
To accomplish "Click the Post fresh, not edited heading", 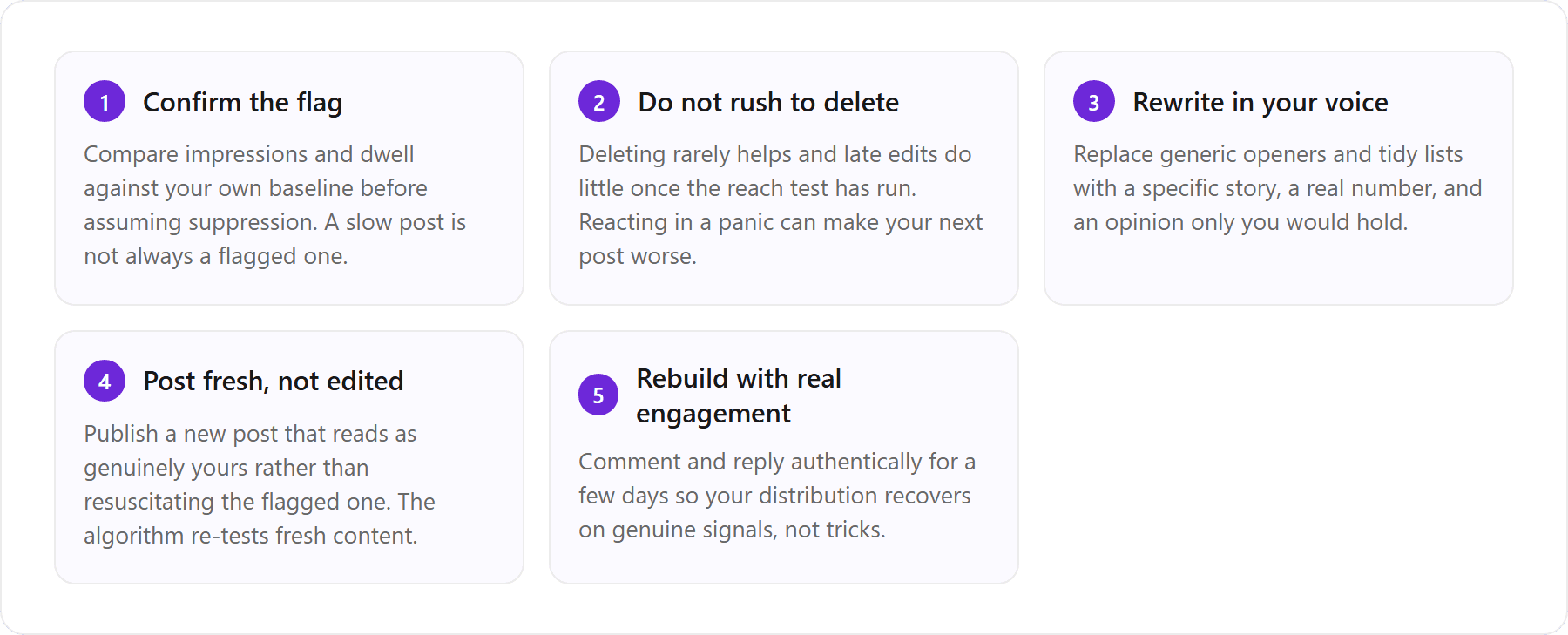I will tap(274, 382).
